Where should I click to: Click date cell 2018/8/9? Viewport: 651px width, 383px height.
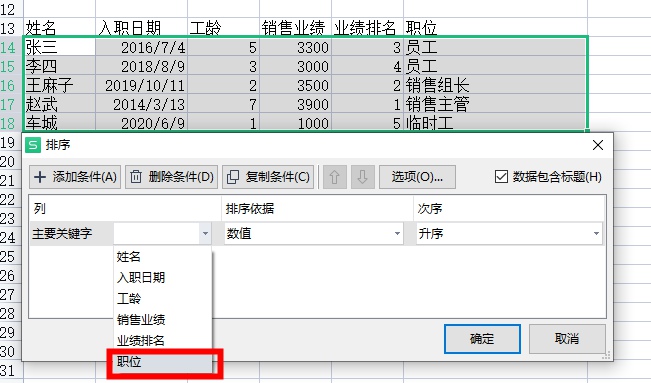[x=142, y=66]
